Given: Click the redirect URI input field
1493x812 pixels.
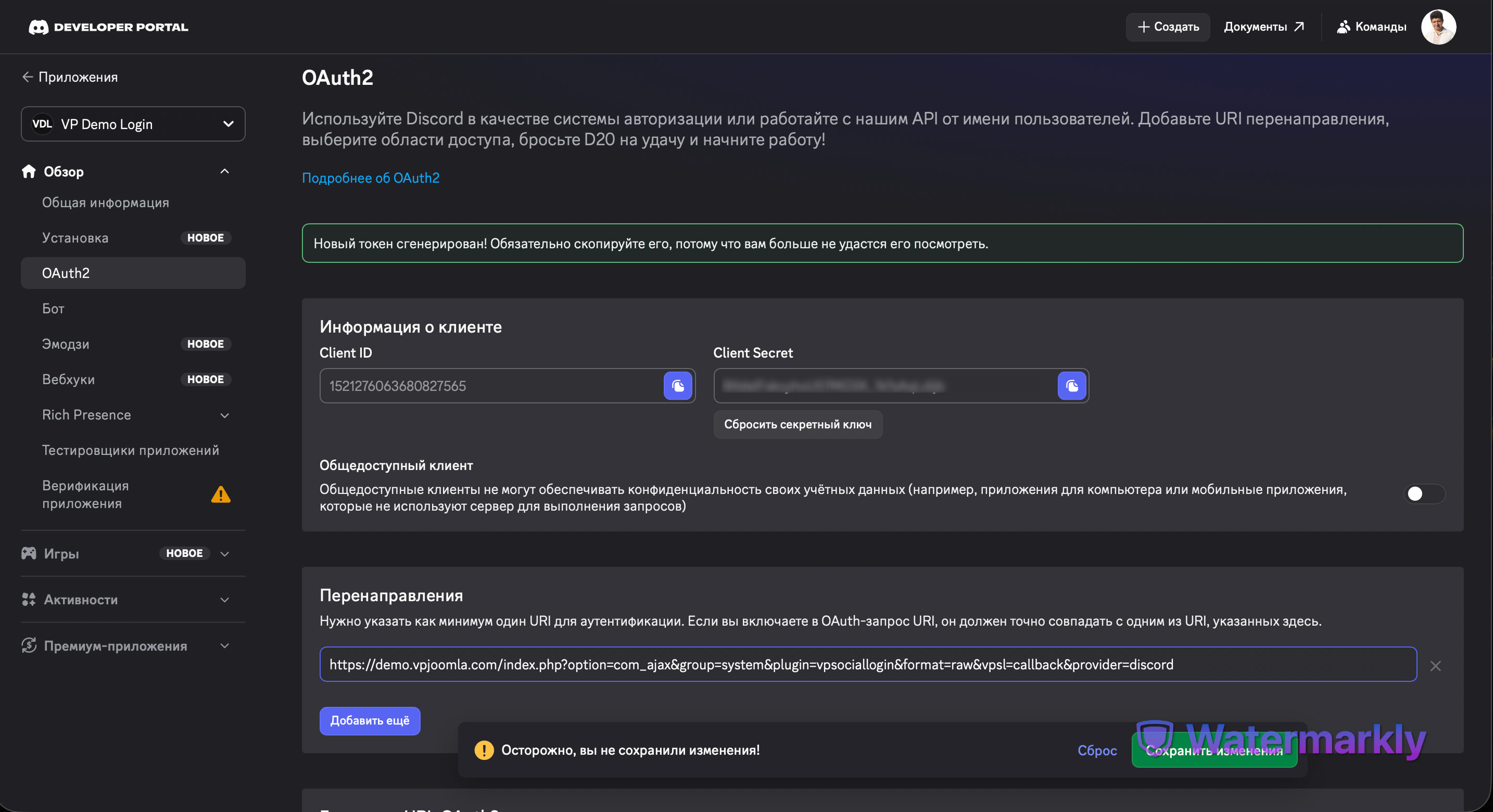Looking at the screenshot, I should click(x=868, y=664).
